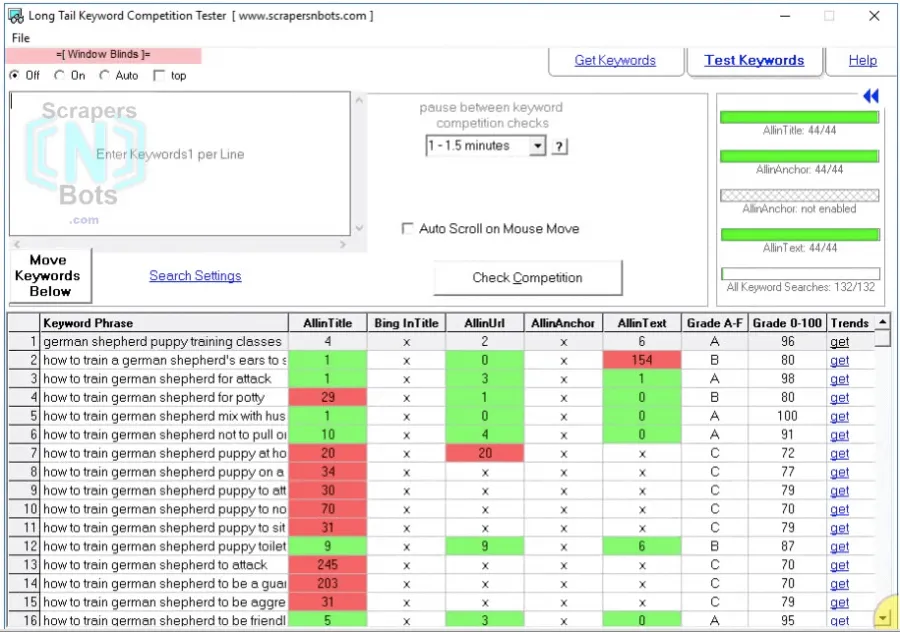Click the Grade 0-100 column header
This screenshot has width=900, height=632.
[787, 323]
